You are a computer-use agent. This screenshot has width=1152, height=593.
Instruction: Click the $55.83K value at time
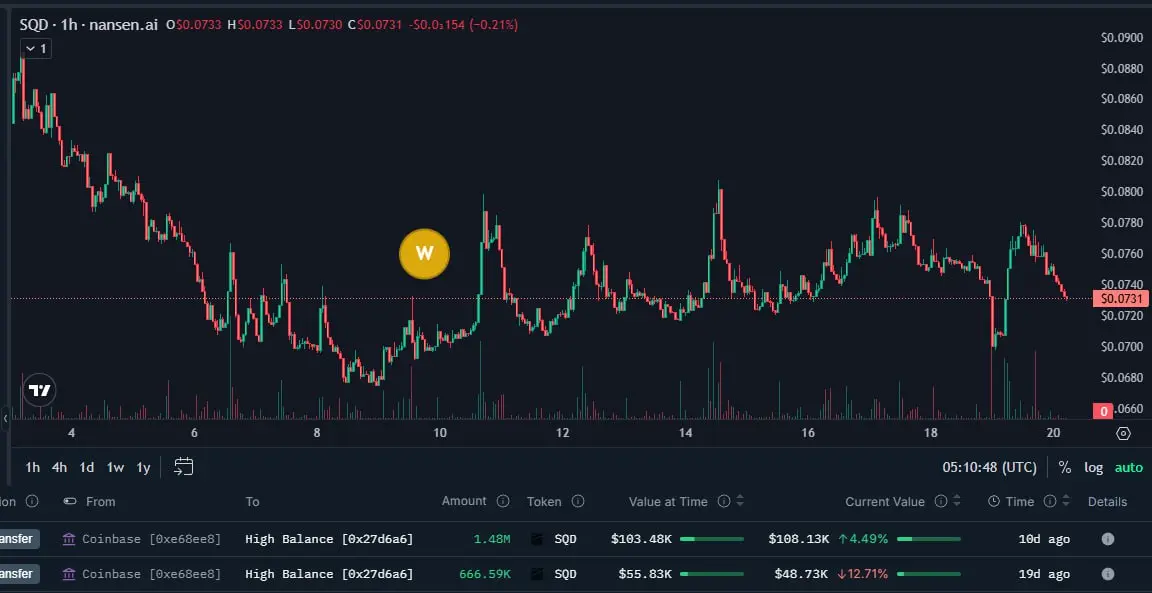click(644, 574)
